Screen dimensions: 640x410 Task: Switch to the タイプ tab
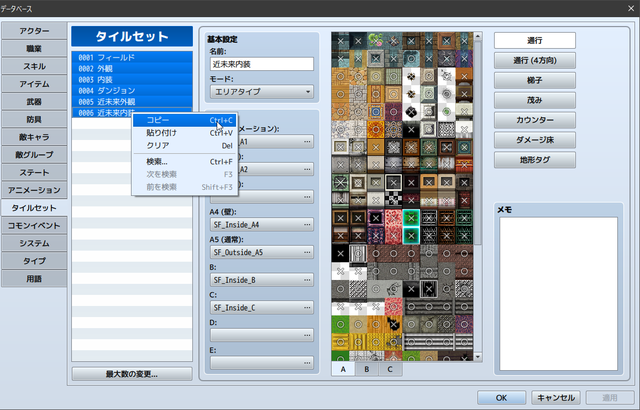tap(34, 261)
